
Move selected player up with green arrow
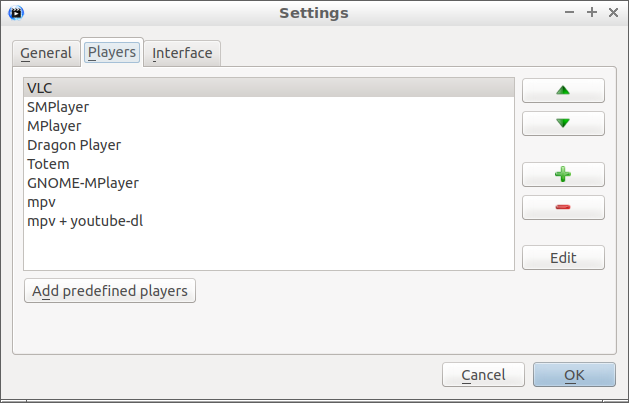563,91
